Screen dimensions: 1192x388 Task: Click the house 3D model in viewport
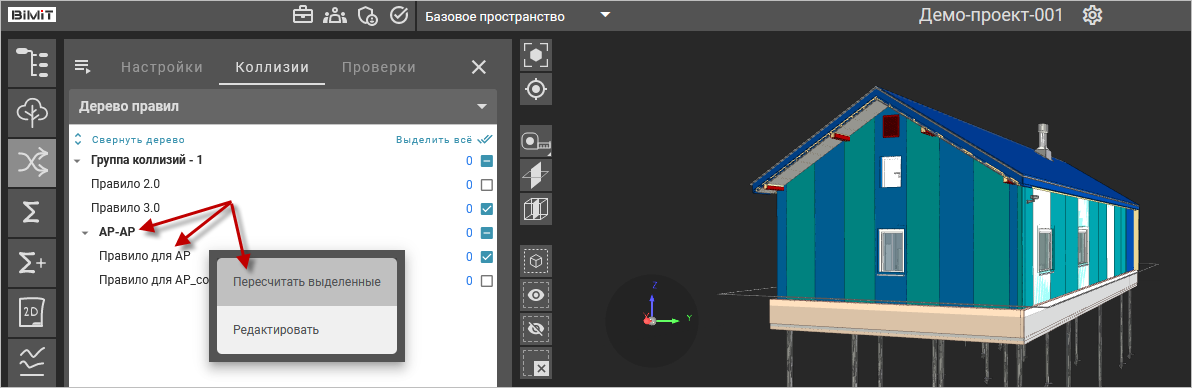950,228
